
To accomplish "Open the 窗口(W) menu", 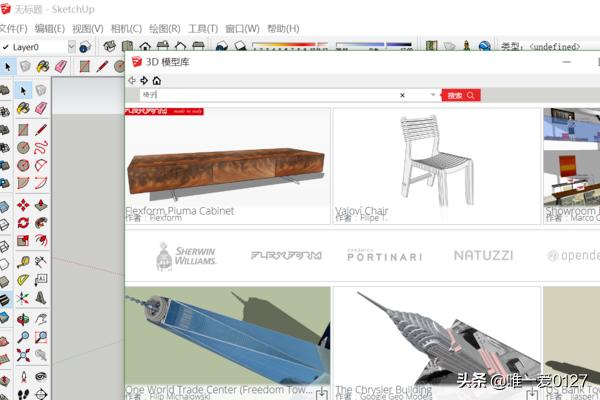I will click(x=243, y=29).
